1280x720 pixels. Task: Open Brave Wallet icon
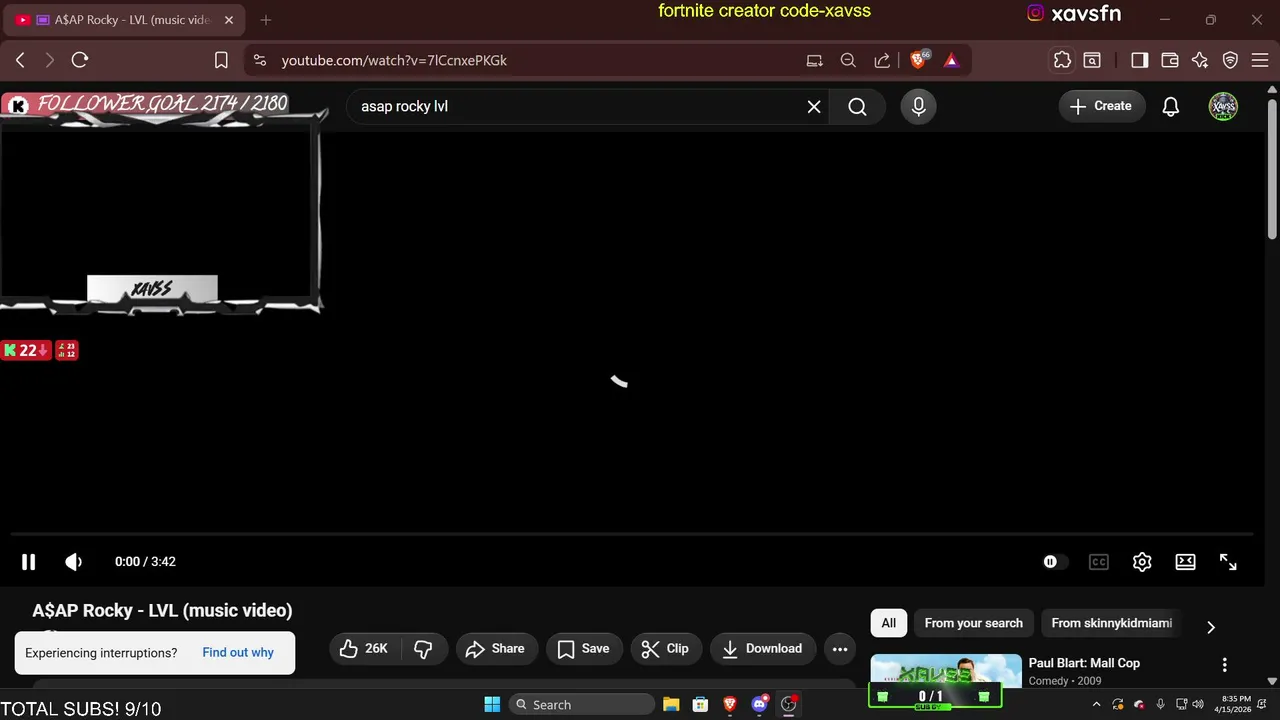point(1169,60)
